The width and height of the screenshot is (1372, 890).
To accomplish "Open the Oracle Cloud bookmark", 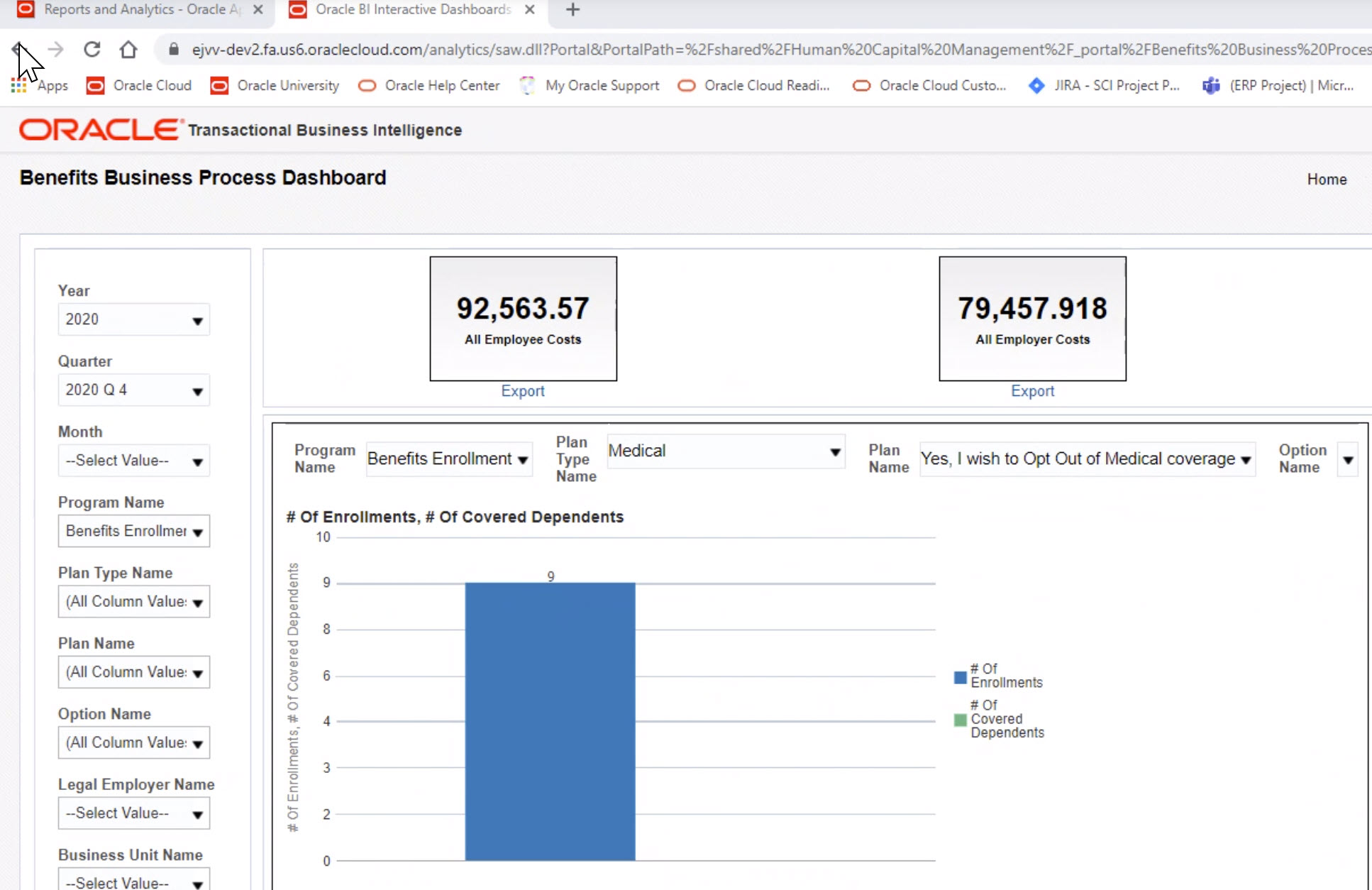I will click(x=152, y=85).
